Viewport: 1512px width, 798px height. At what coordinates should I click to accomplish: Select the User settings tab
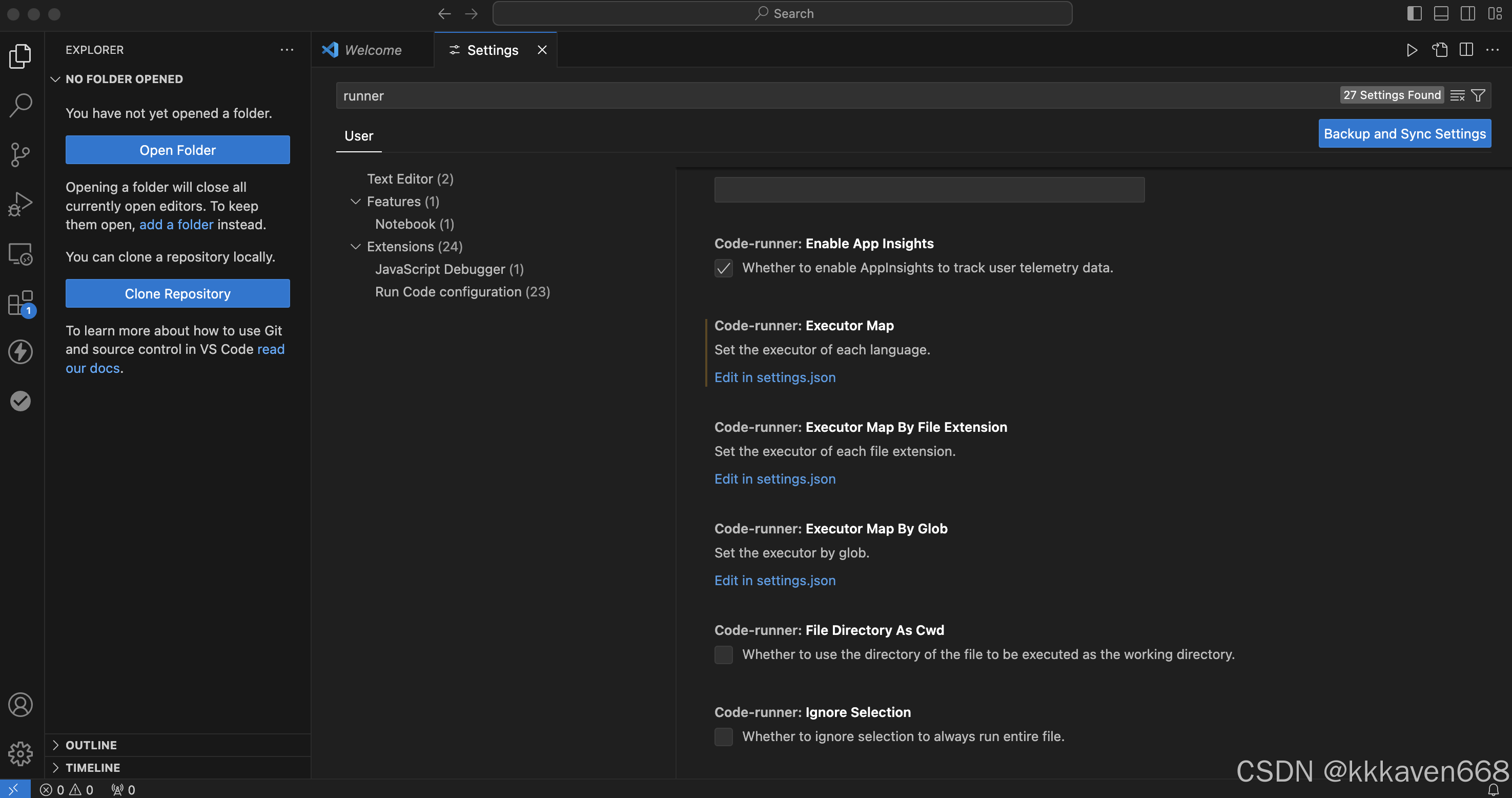pyautogui.click(x=358, y=135)
